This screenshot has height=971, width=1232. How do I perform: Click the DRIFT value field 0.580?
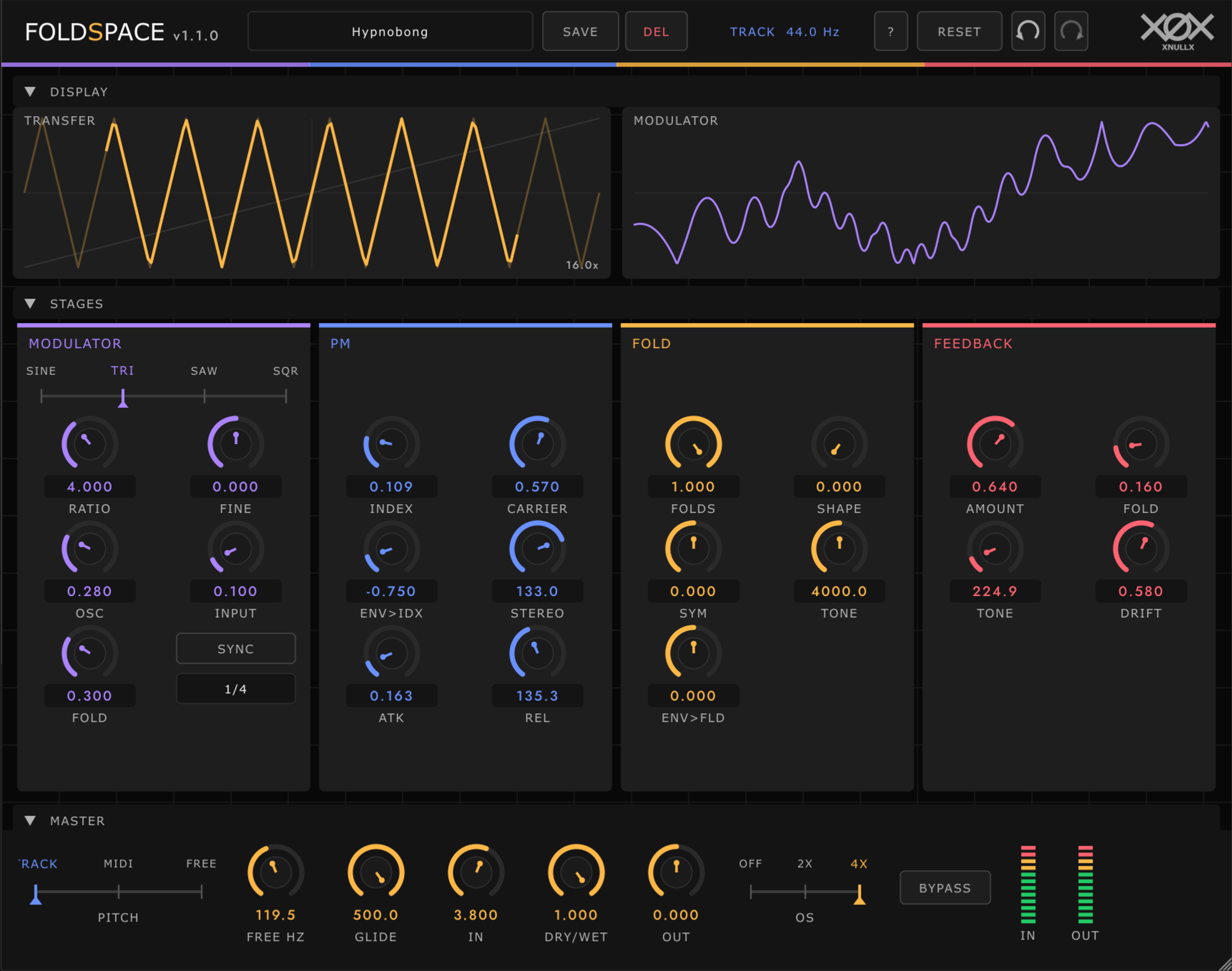(x=1140, y=591)
